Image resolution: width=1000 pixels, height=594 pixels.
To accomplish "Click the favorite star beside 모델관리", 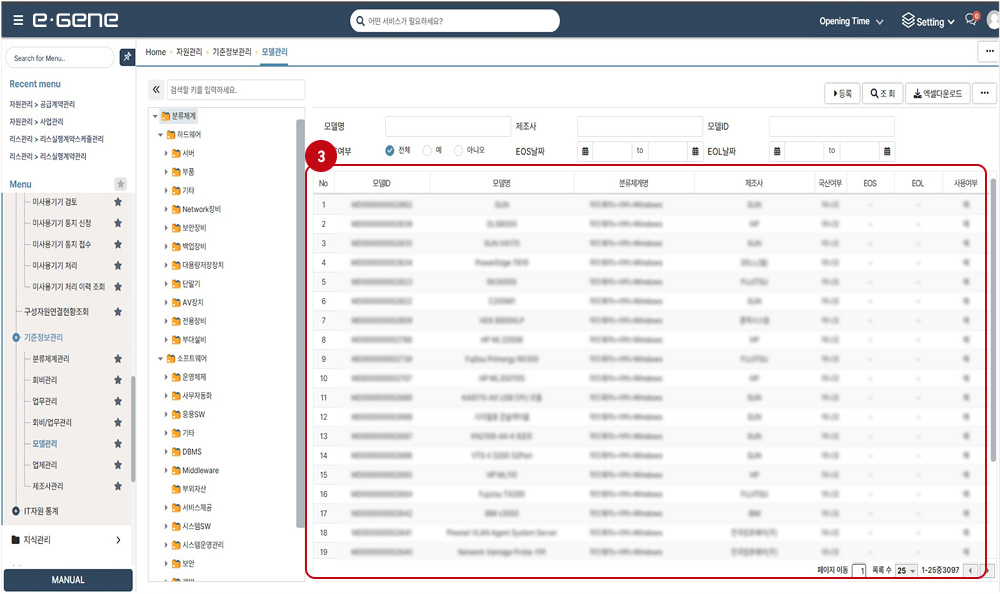I will click(118, 443).
